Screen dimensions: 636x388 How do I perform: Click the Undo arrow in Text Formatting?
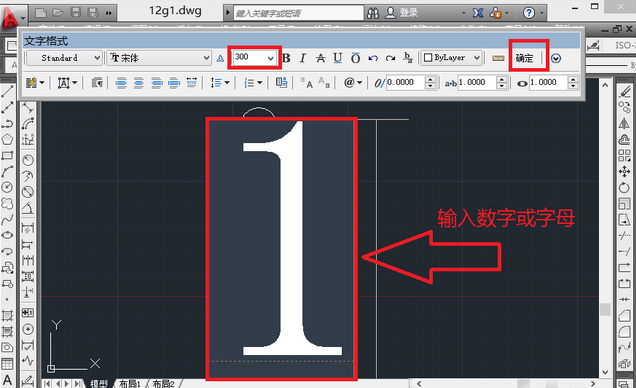coord(373,58)
